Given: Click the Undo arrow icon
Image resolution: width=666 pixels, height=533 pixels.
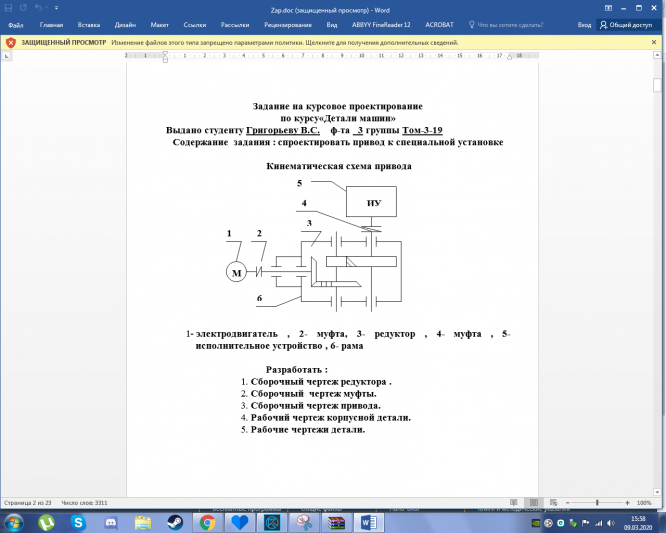Looking at the screenshot, I should click(38, 8).
